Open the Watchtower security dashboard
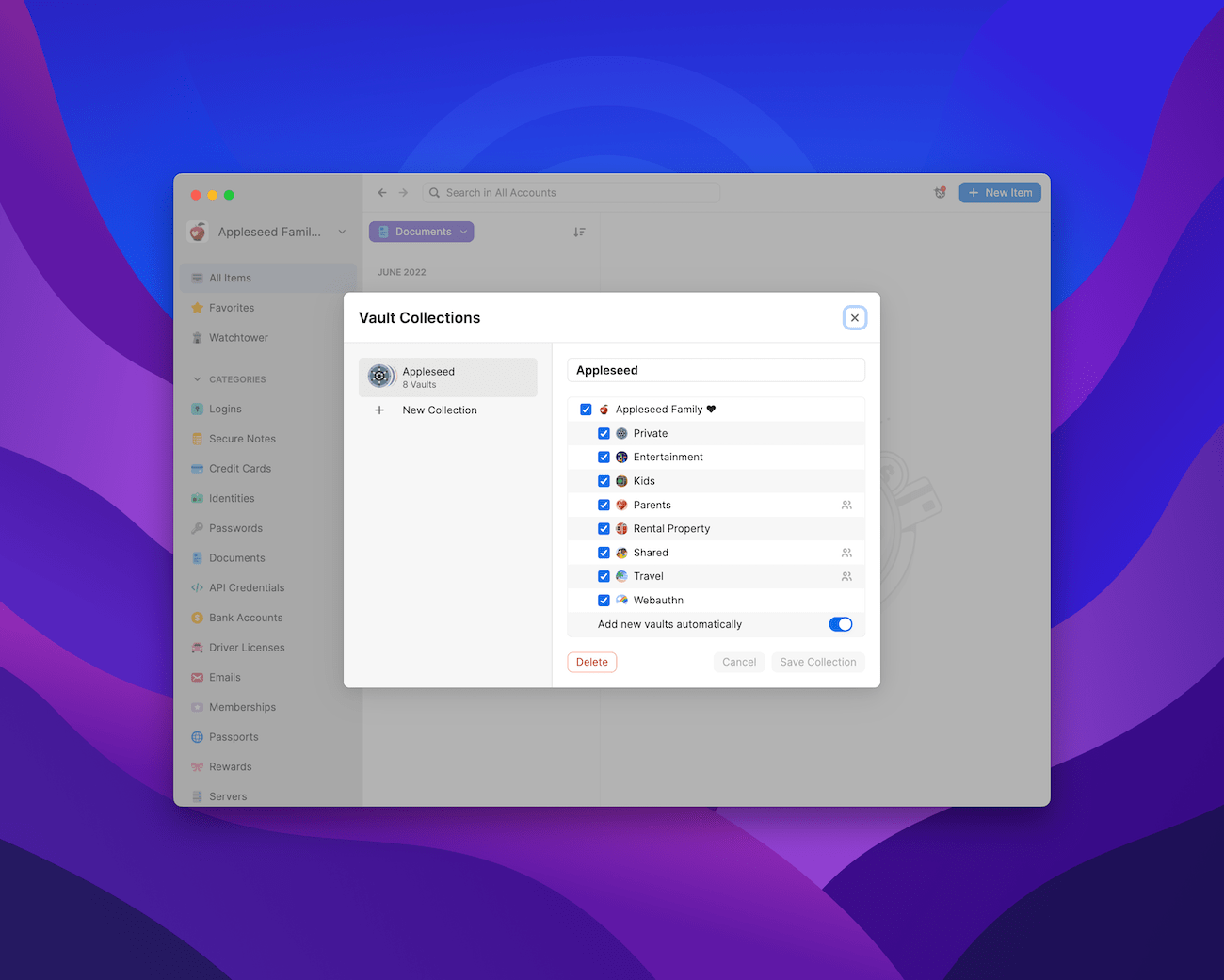1224x980 pixels. click(238, 337)
